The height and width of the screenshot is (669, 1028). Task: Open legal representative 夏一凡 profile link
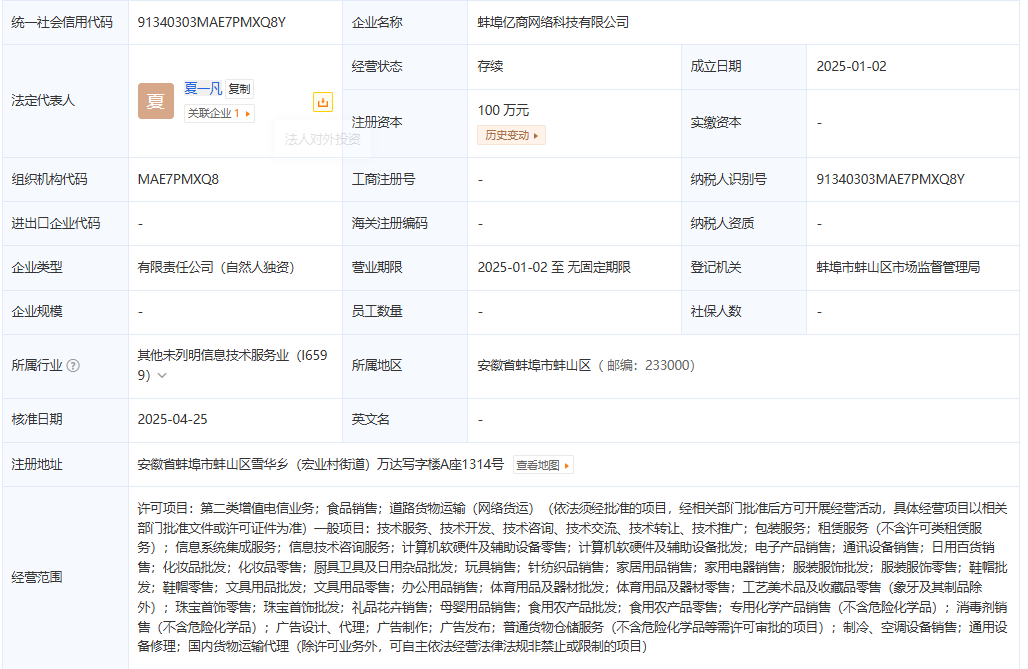point(202,88)
